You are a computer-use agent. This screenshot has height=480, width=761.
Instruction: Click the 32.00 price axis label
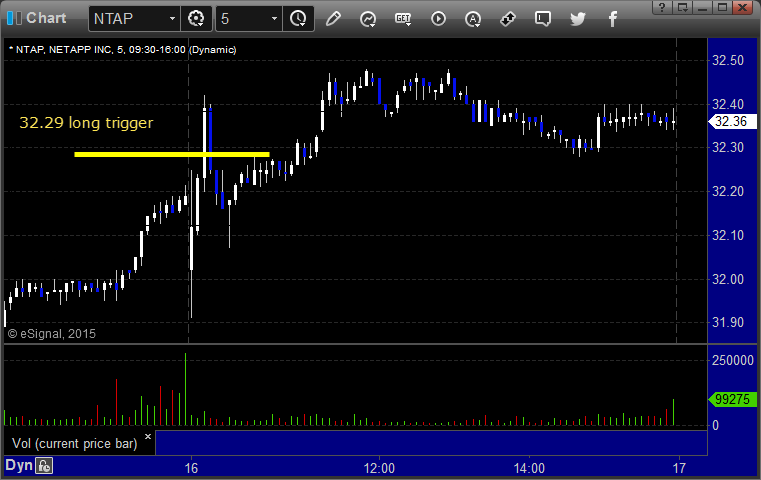coord(728,279)
